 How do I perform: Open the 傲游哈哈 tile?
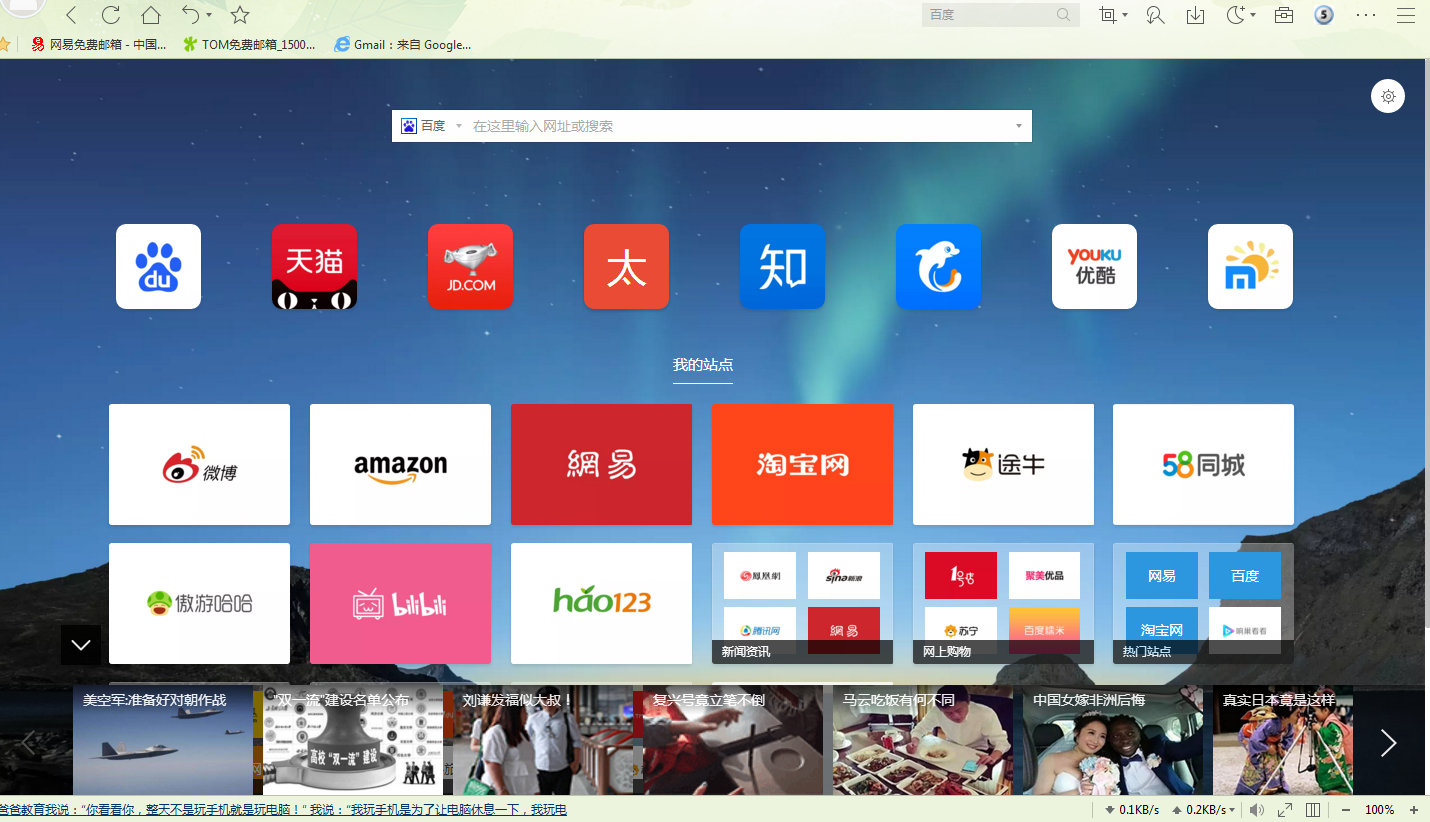199,603
